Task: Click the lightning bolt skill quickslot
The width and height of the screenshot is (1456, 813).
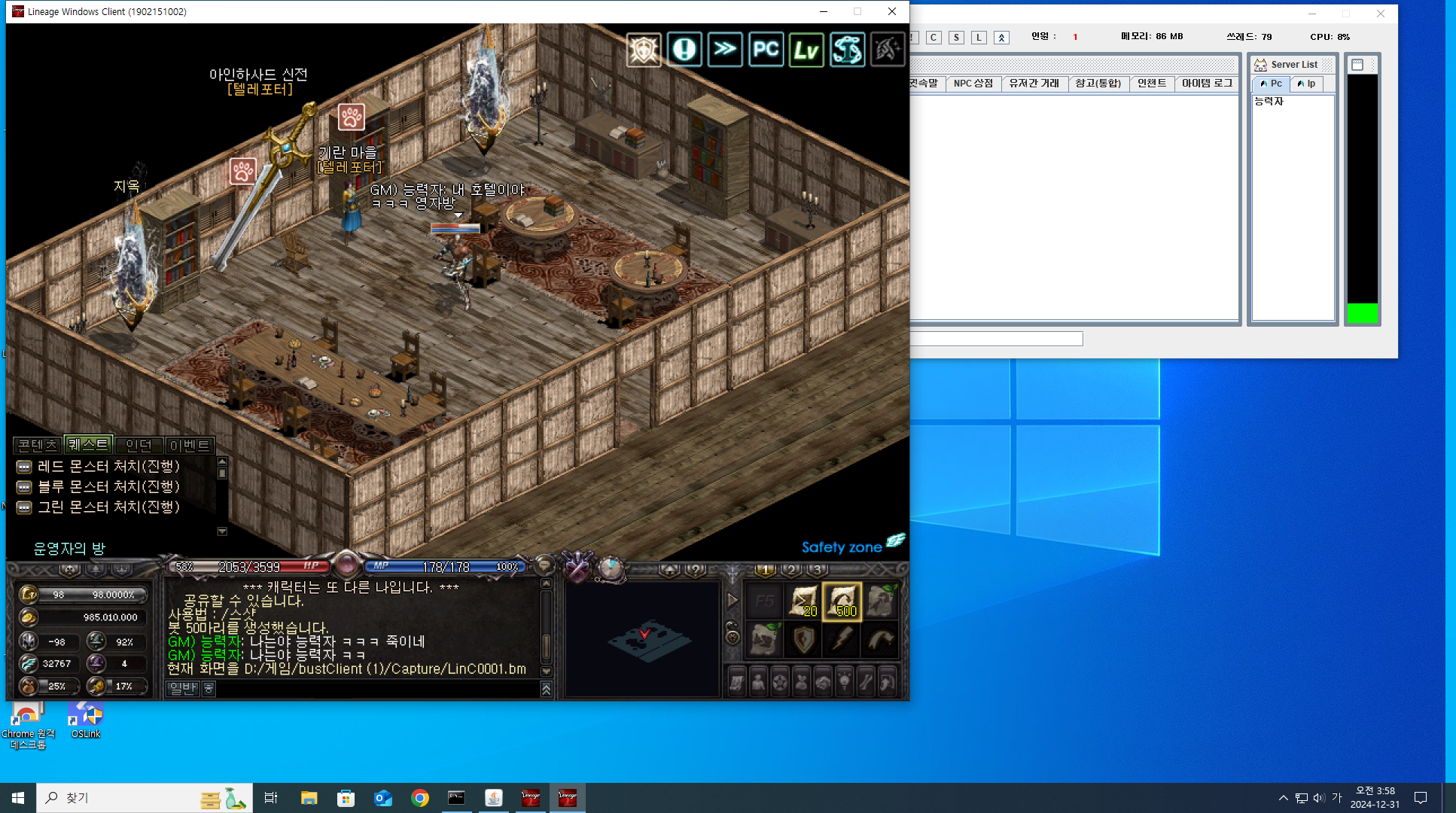Action: click(842, 641)
